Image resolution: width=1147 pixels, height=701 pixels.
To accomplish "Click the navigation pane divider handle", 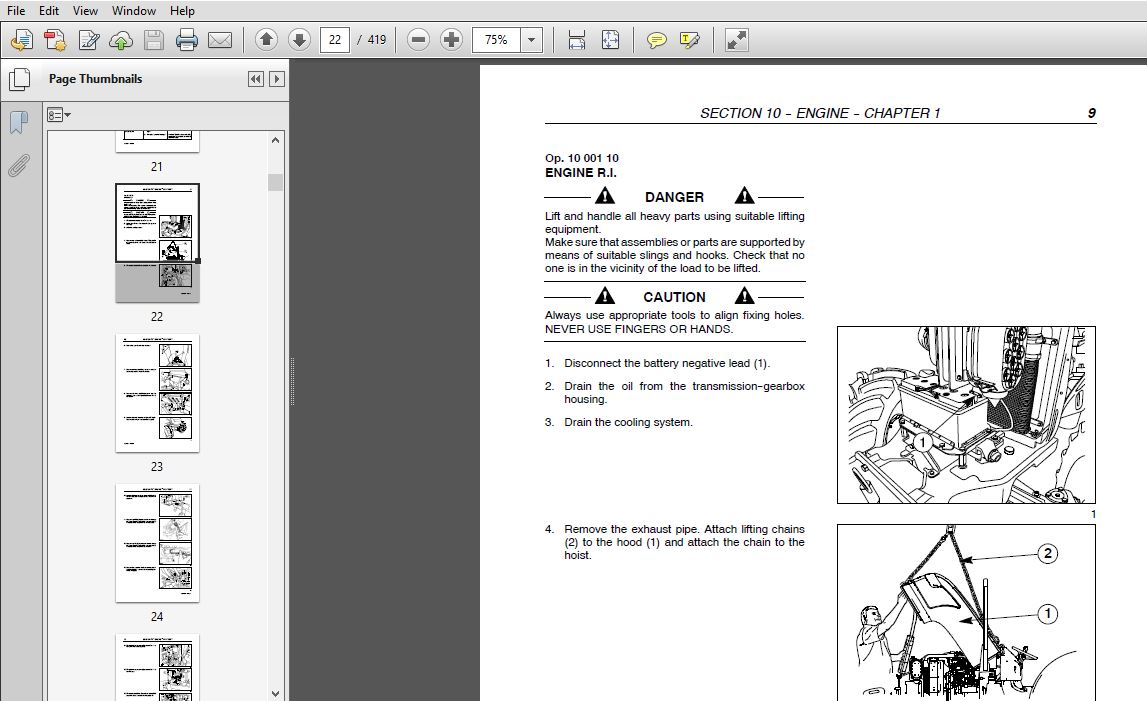I will [293, 381].
